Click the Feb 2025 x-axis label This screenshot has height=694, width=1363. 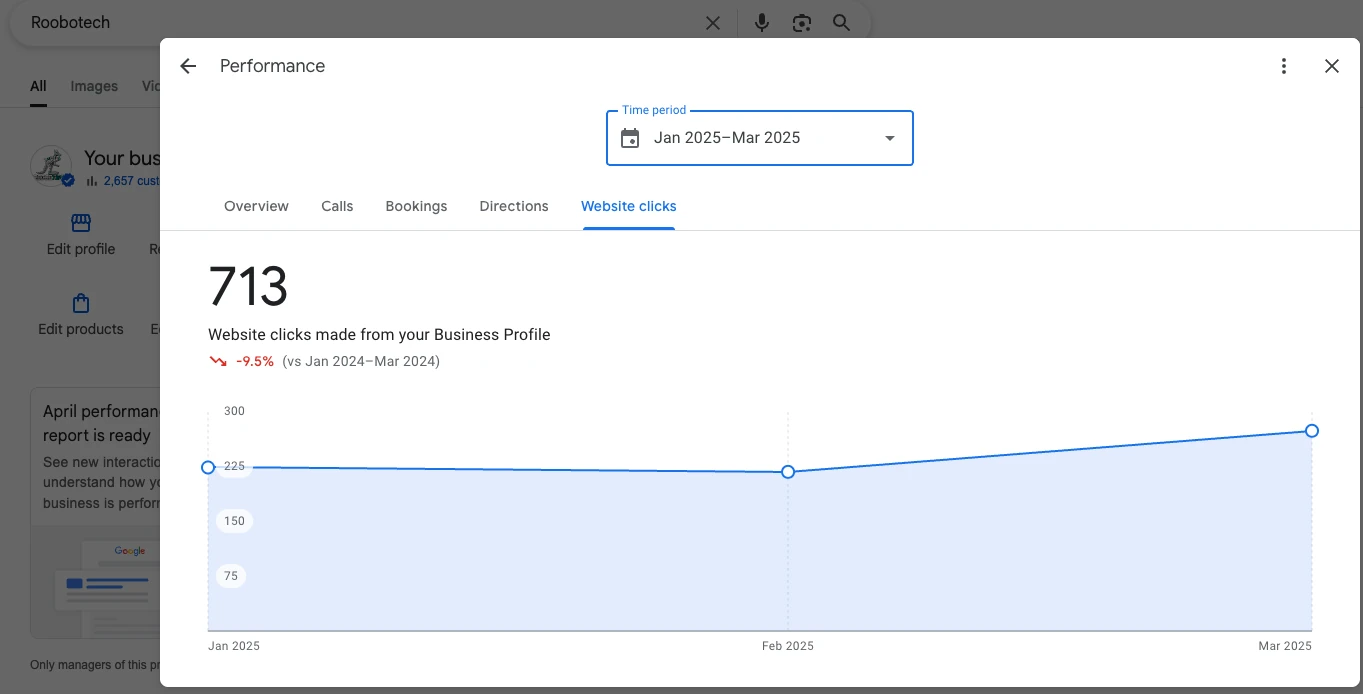pyautogui.click(x=788, y=646)
